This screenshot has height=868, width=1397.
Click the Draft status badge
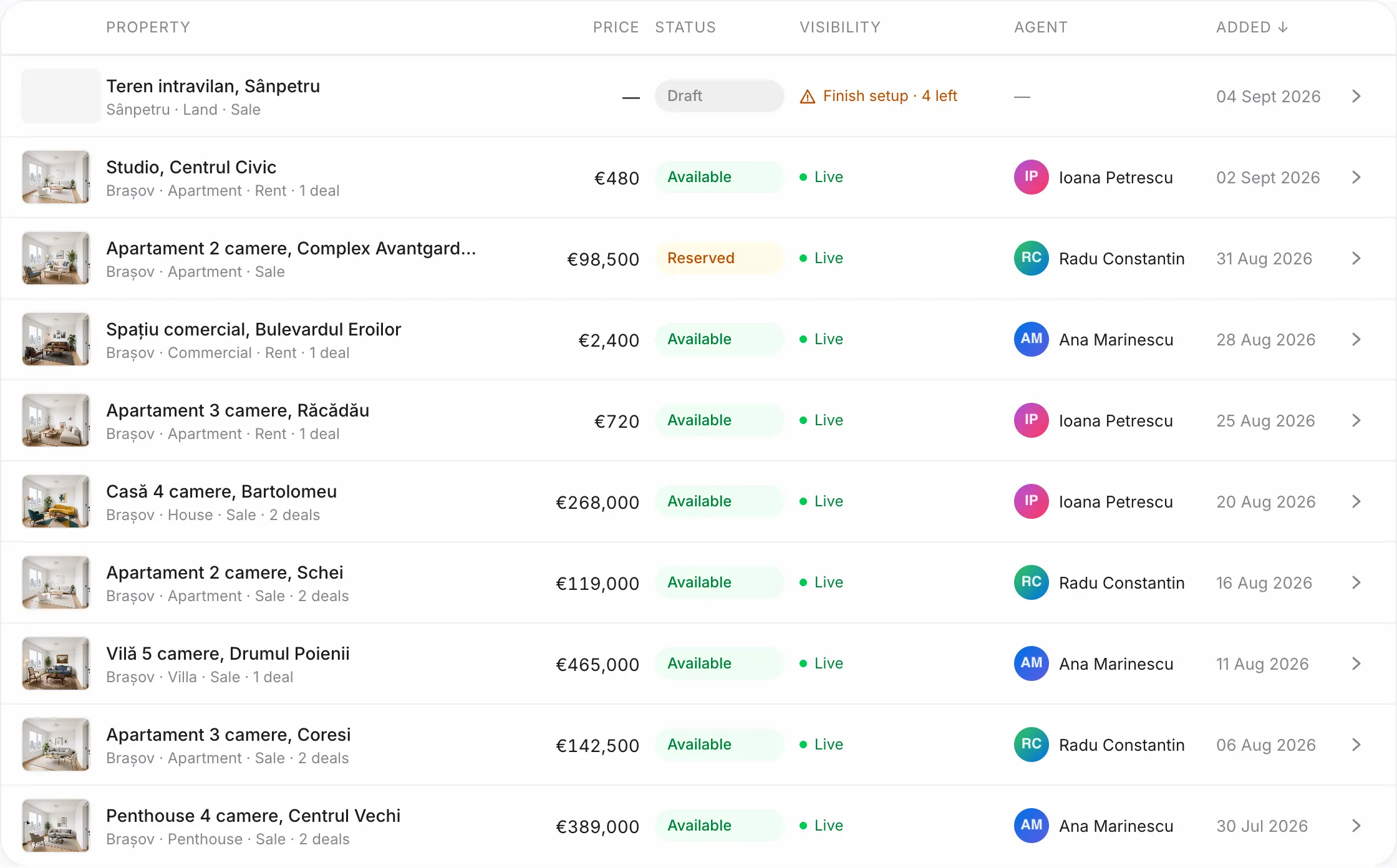719,96
